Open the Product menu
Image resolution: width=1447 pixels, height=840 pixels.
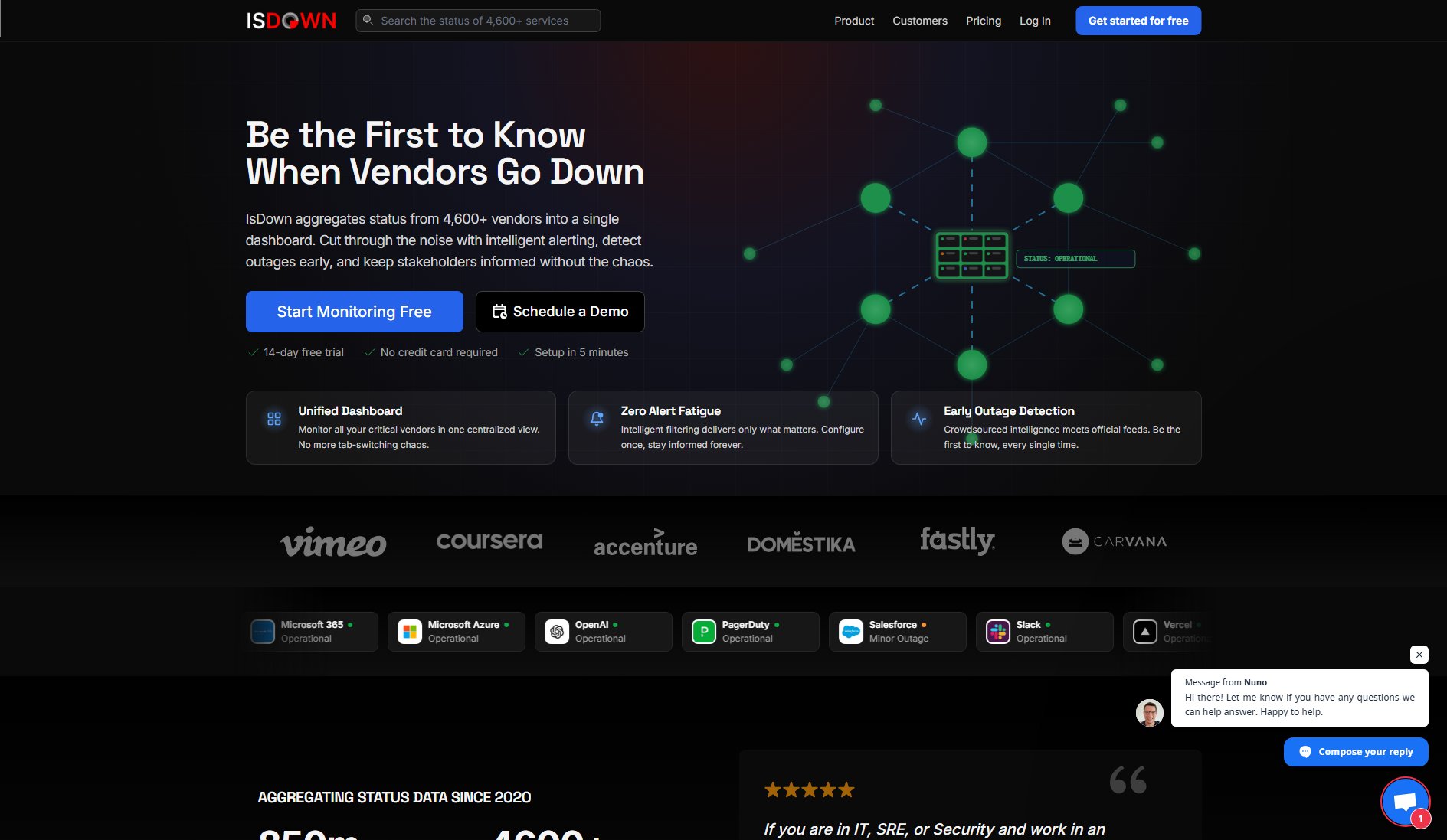(x=853, y=21)
